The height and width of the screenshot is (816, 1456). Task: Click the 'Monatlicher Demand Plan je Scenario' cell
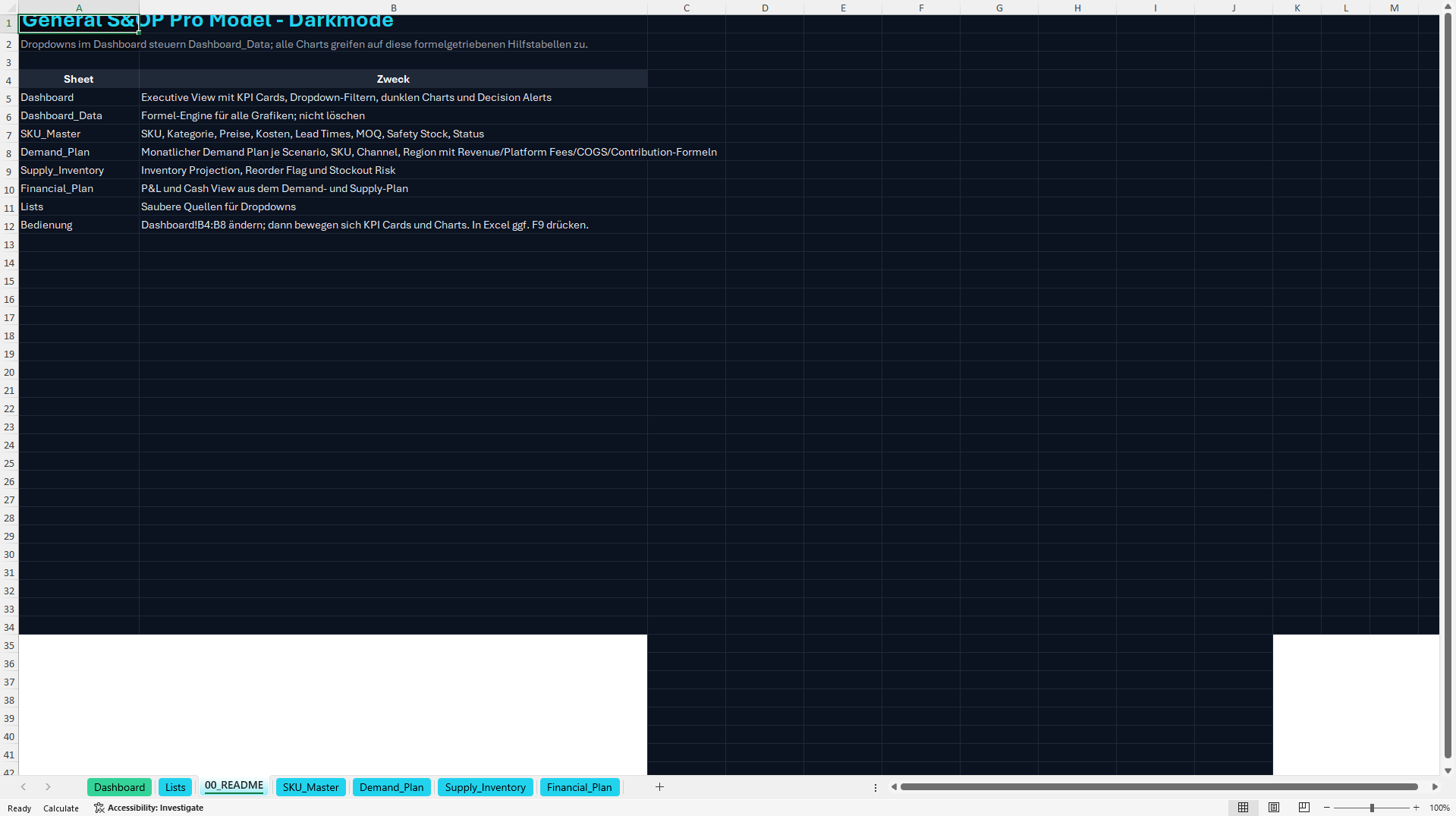point(393,152)
